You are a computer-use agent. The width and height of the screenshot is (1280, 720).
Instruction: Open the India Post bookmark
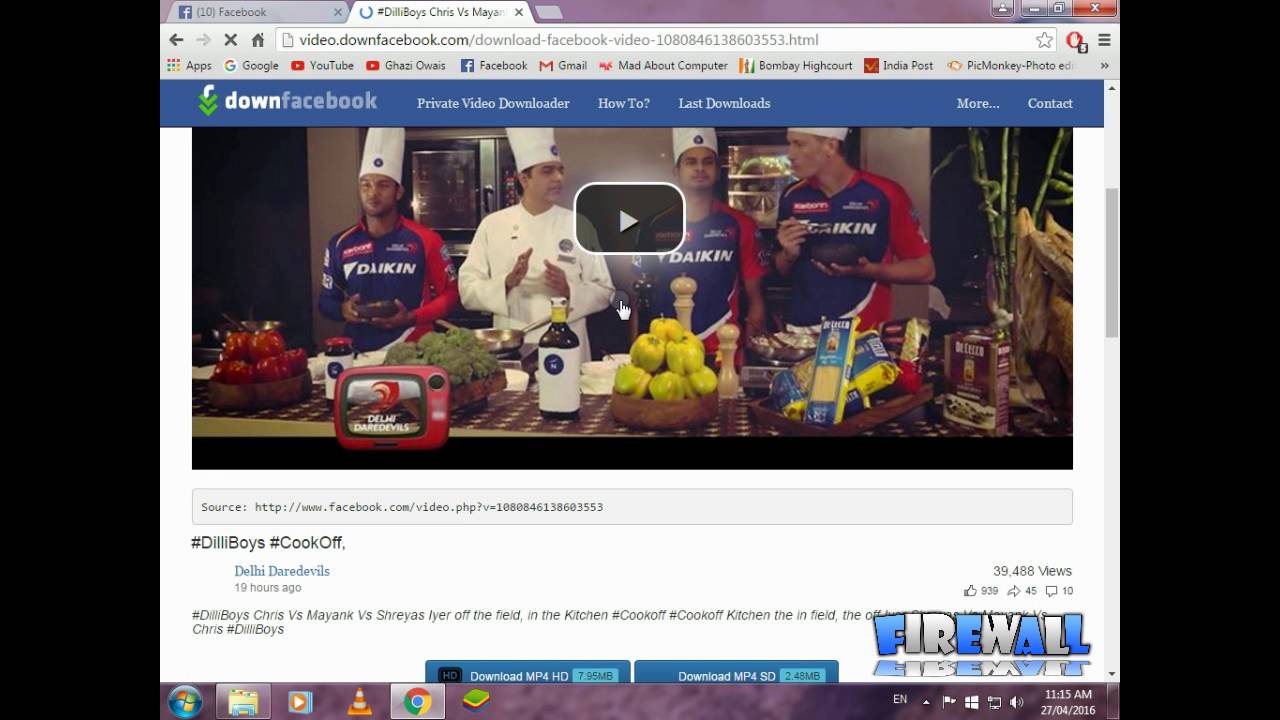click(x=898, y=65)
